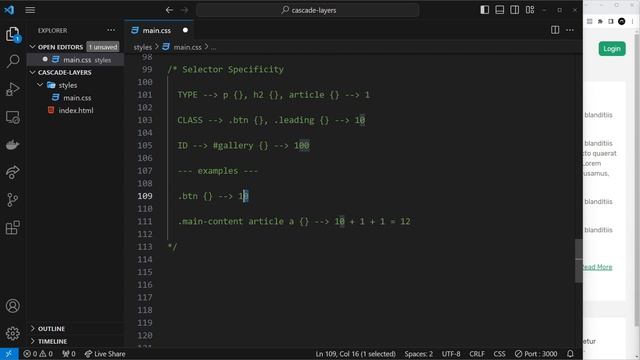This screenshot has height=360, width=640.
Task: Open notifications bell in status bar
Action: (x=570, y=353)
